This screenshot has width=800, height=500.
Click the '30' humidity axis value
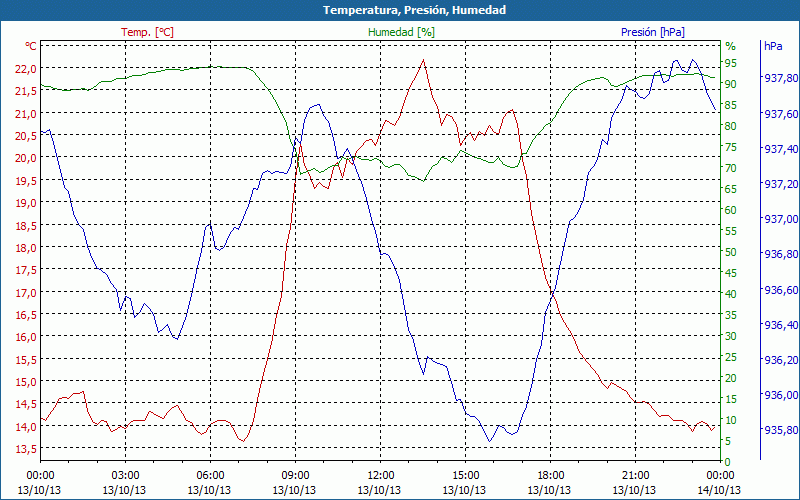(731, 336)
